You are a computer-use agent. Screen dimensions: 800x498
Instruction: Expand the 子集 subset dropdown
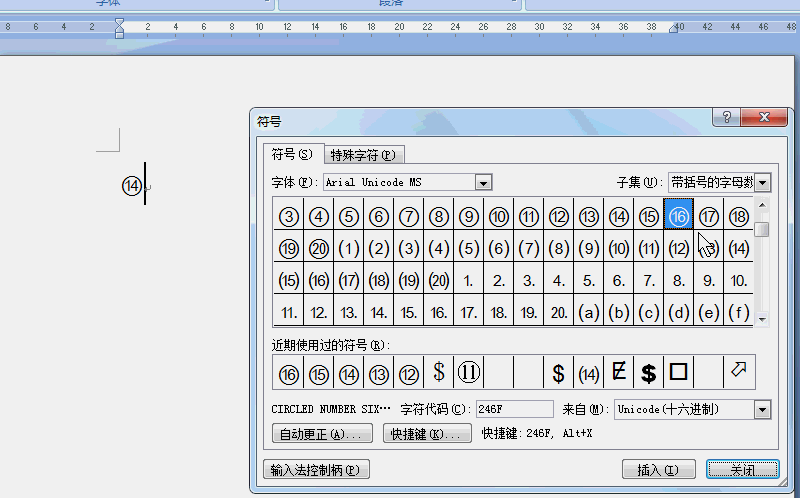coord(763,182)
